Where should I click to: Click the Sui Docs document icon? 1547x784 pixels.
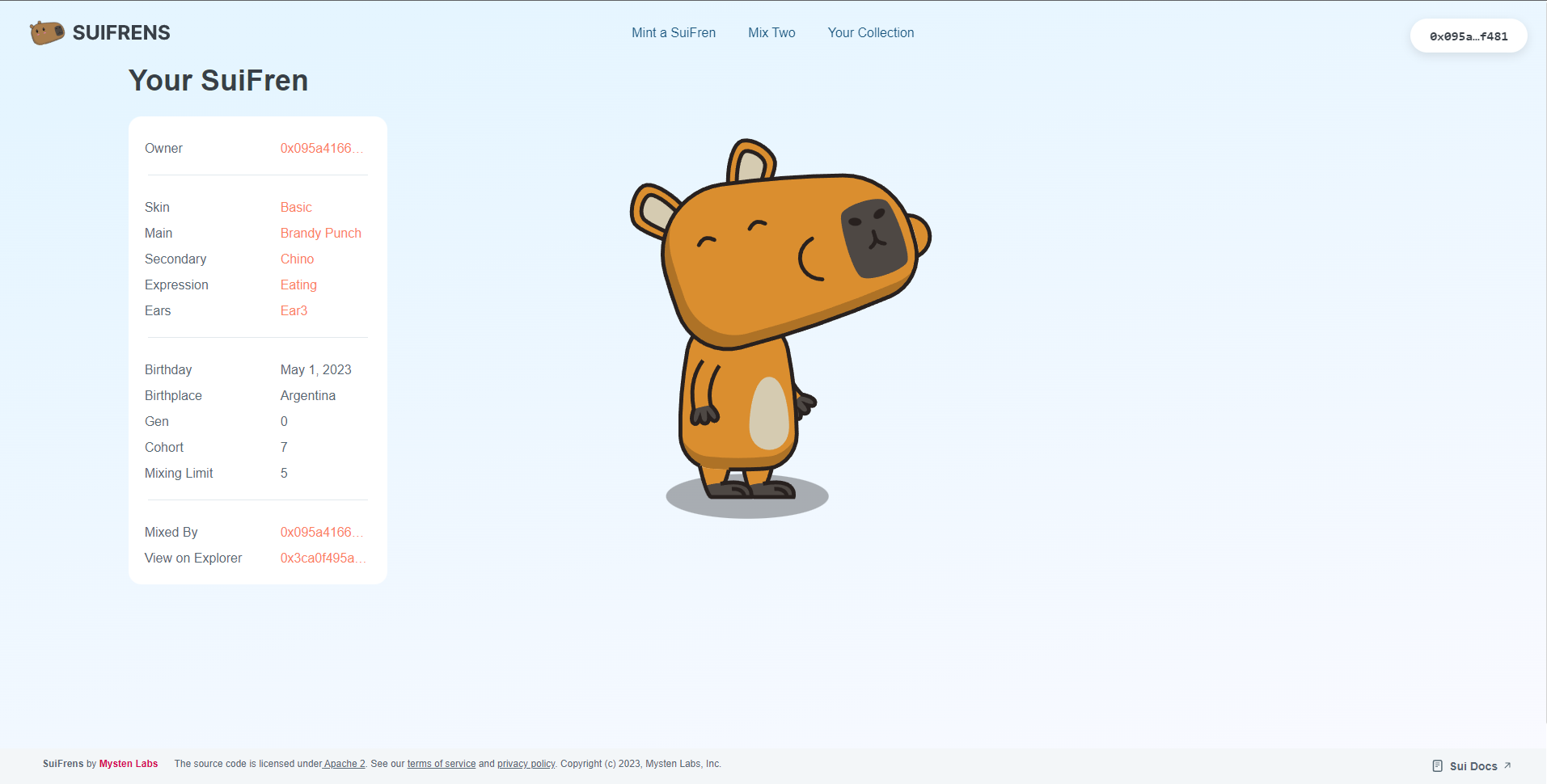coord(1437,766)
